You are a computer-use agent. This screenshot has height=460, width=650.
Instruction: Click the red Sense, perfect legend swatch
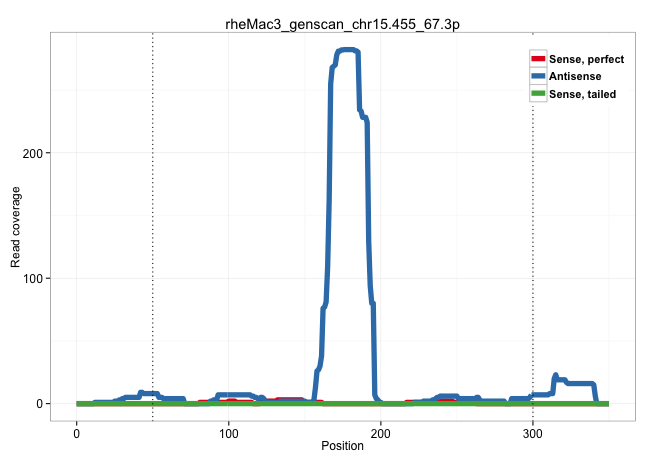538,60
